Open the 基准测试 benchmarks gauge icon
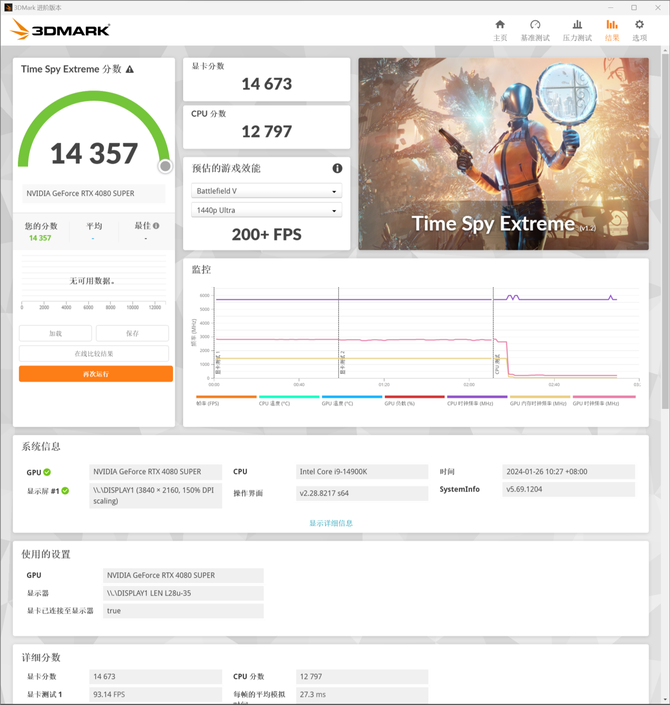The image size is (670, 705). tap(535, 24)
